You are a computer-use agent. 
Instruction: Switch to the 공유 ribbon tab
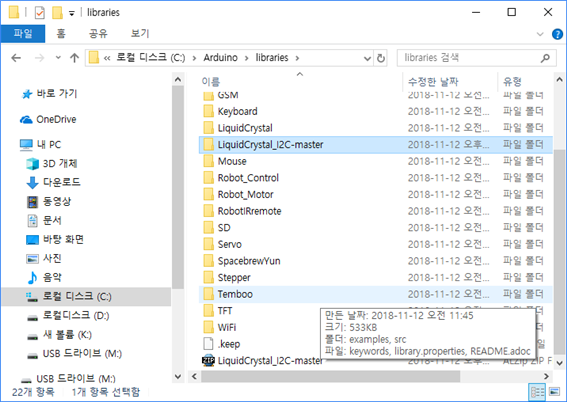98,34
